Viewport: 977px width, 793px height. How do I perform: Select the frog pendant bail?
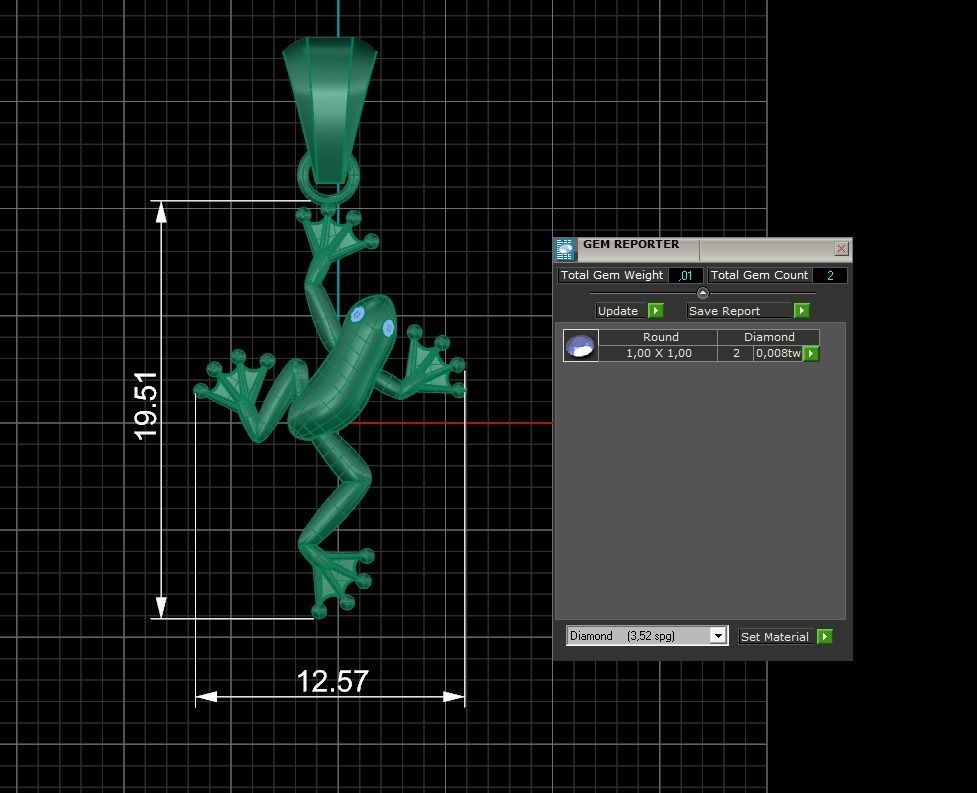(x=330, y=109)
